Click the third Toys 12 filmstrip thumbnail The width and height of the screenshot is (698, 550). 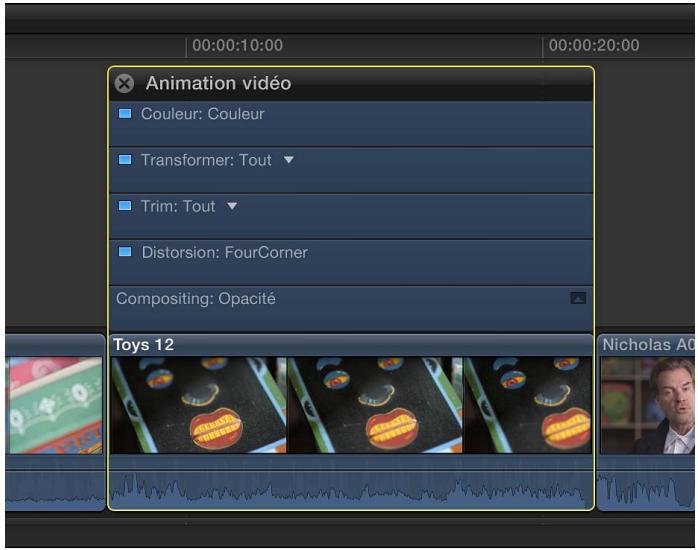(x=528, y=405)
